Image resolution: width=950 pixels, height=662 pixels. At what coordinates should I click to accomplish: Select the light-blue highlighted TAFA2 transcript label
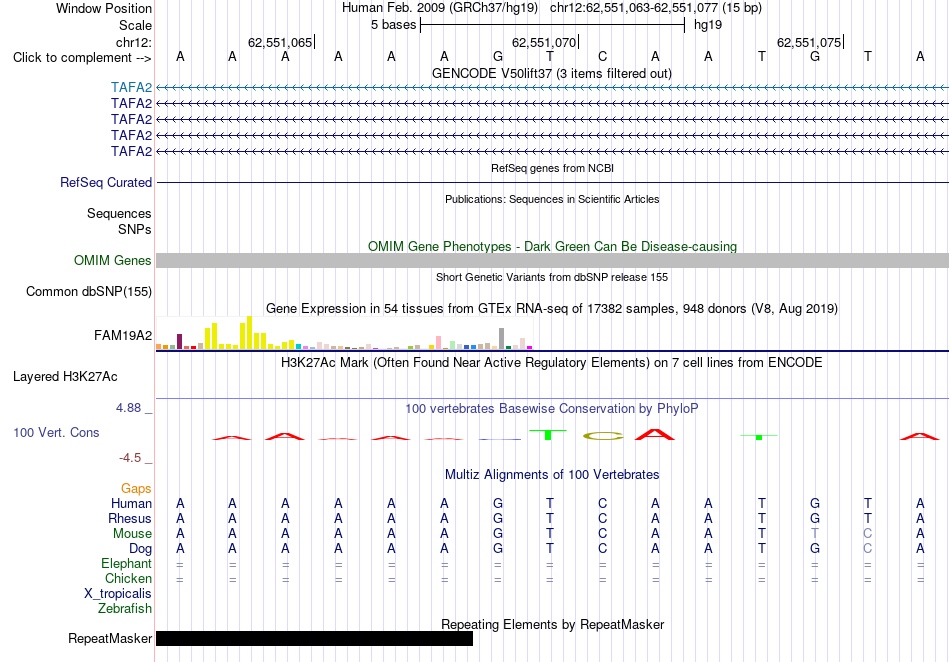coord(131,88)
